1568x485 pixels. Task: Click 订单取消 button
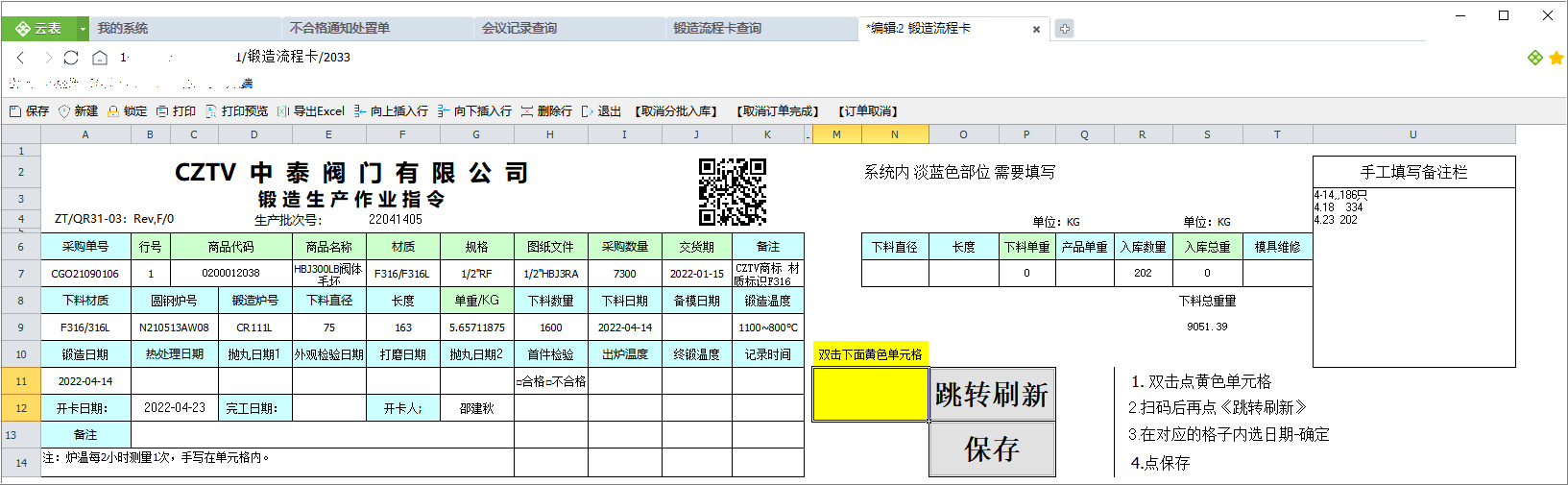click(868, 111)
